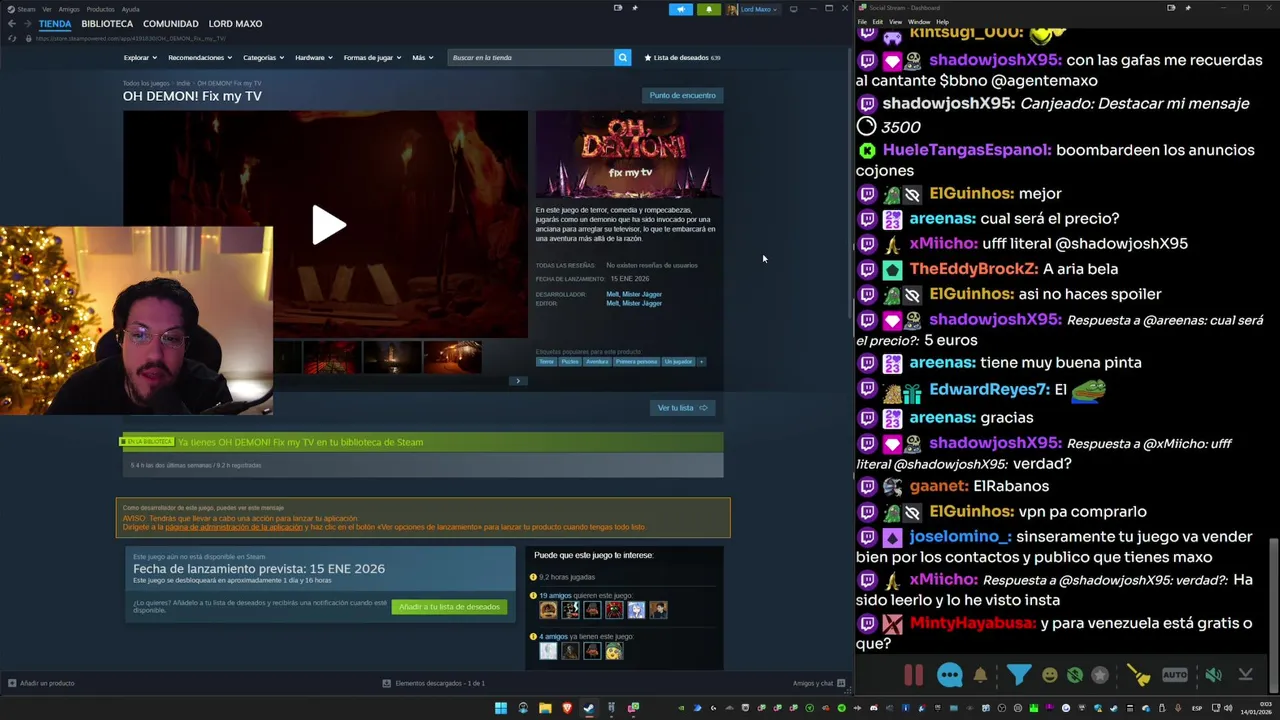The height and width of the screenshot is (720, 1280).
Task: Type in Buscar en la tienda search field
Action: [530, 57]
